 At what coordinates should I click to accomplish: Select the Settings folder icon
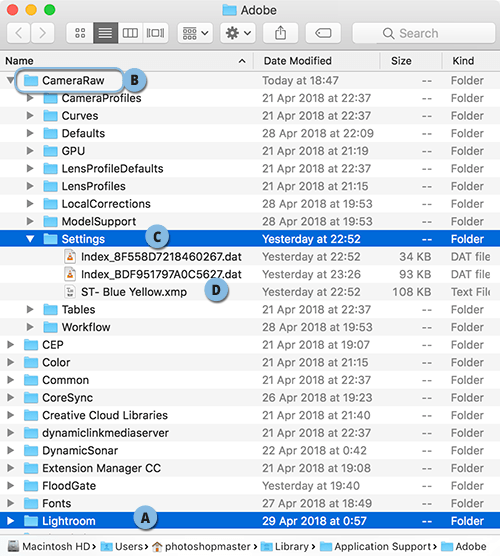[x=50, y=239]
